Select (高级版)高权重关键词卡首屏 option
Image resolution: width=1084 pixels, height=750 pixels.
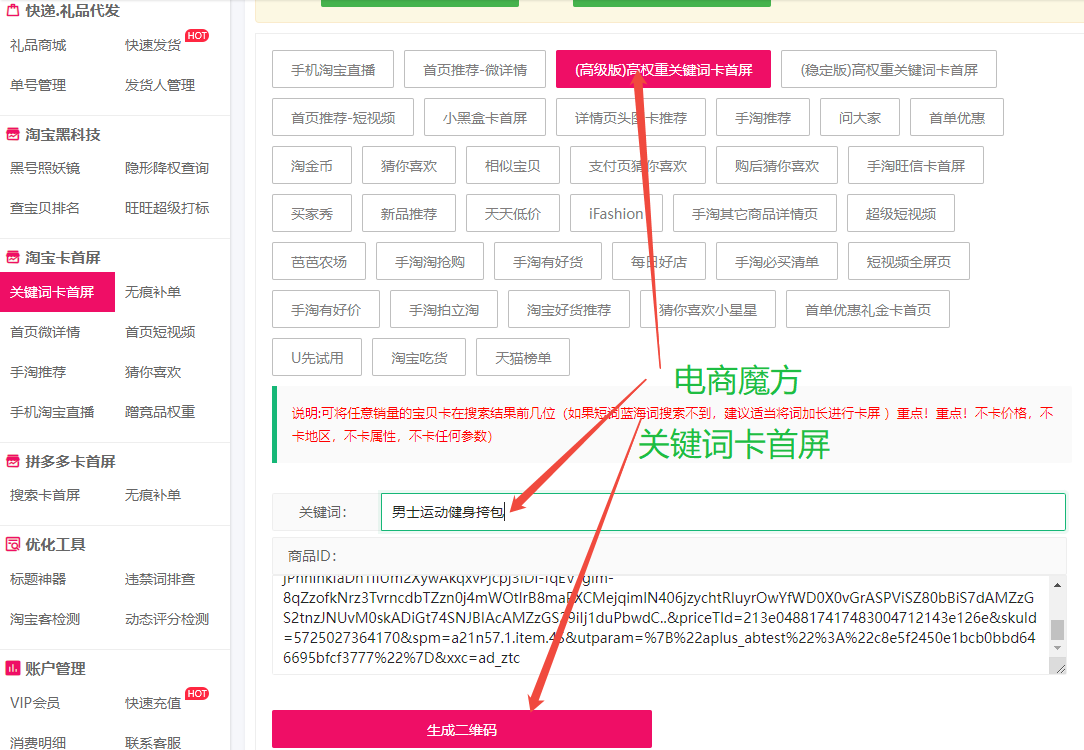(663, 69)
